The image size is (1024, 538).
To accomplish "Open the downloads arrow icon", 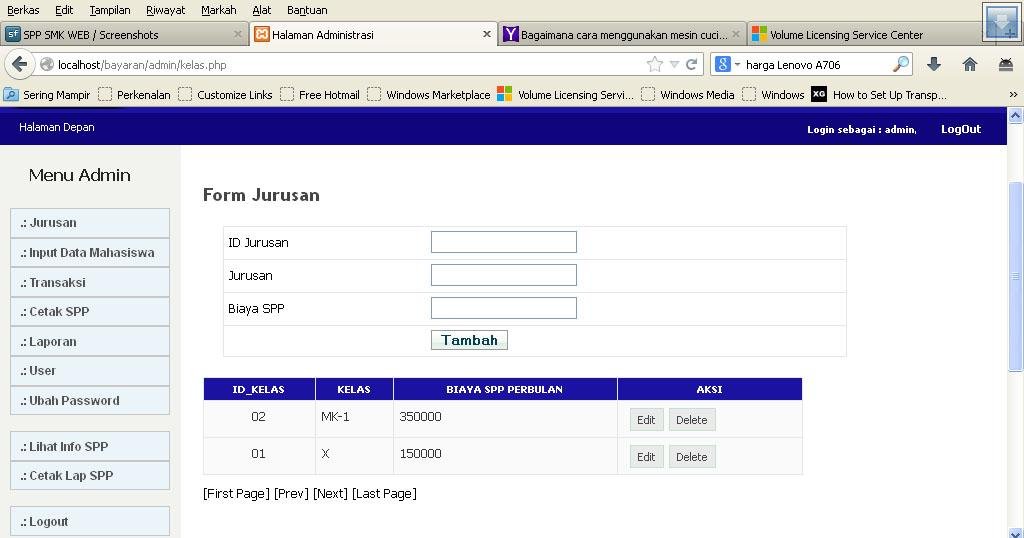I will (x=934, y=64).
